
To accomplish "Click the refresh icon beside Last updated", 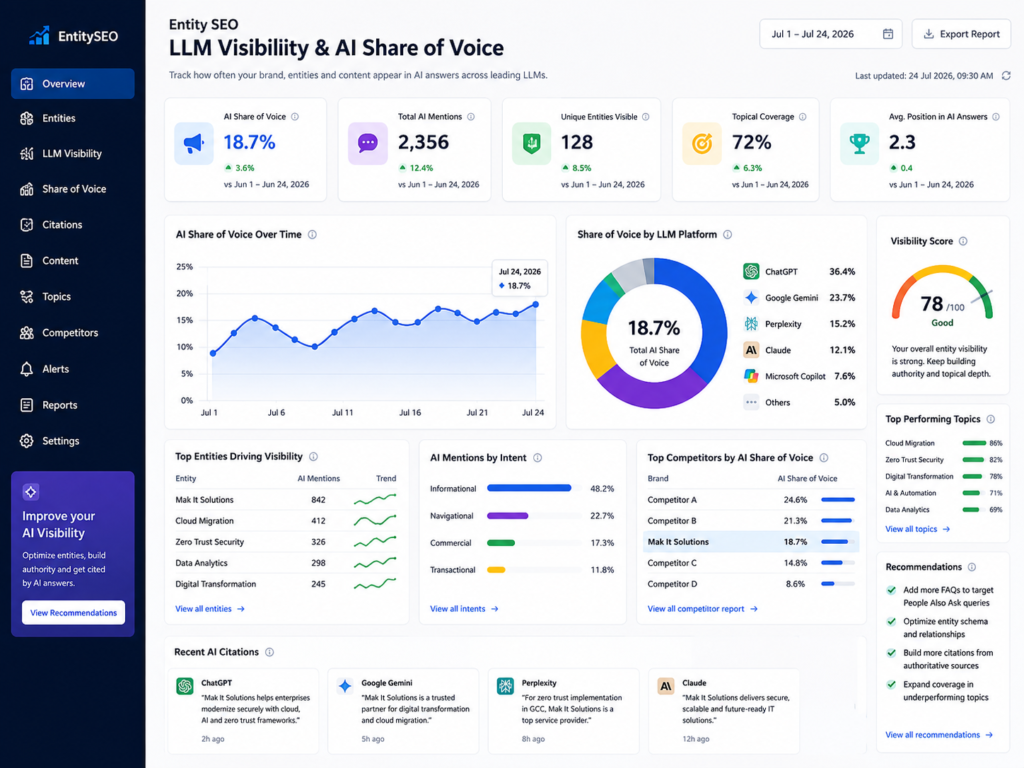I will (1006, 76).
